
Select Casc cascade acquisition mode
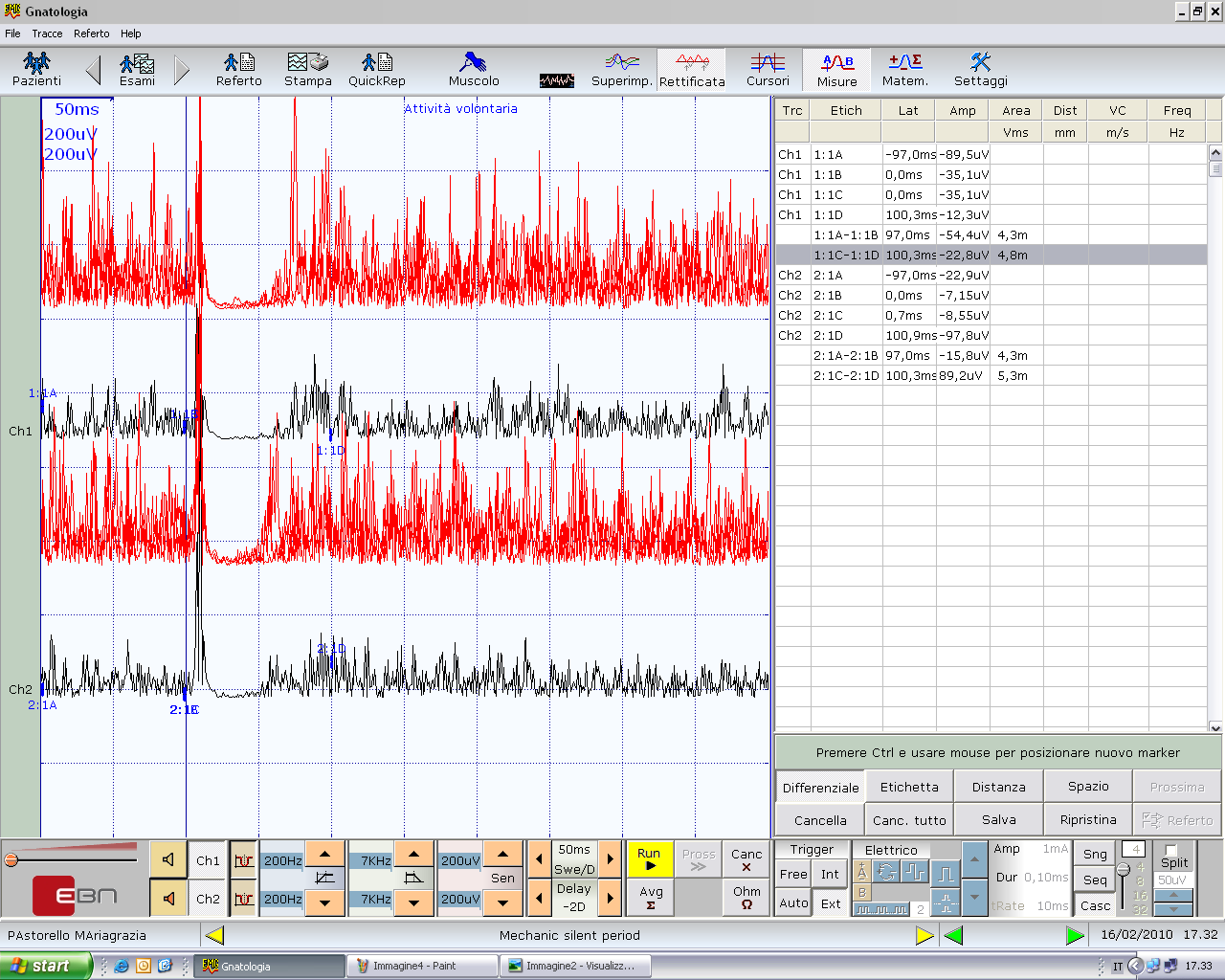point(1095,905)
